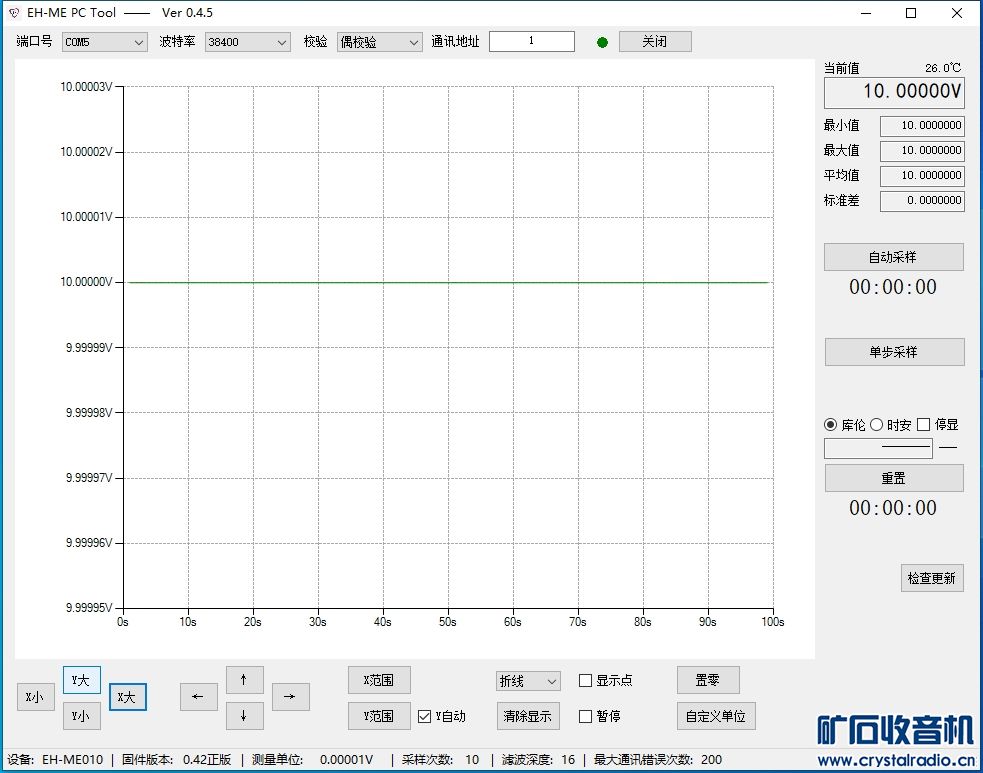983x773 pixels.
Task: Click the 清除显示 button
Action: point(528,716)
